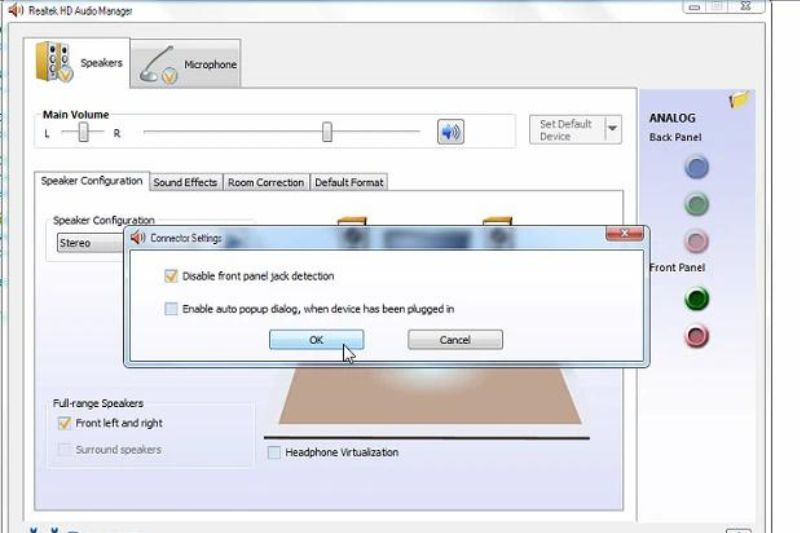This screenshot has width=800, height=533.
Task: Open the Sound Effects tab
Action: pos(186,182)
